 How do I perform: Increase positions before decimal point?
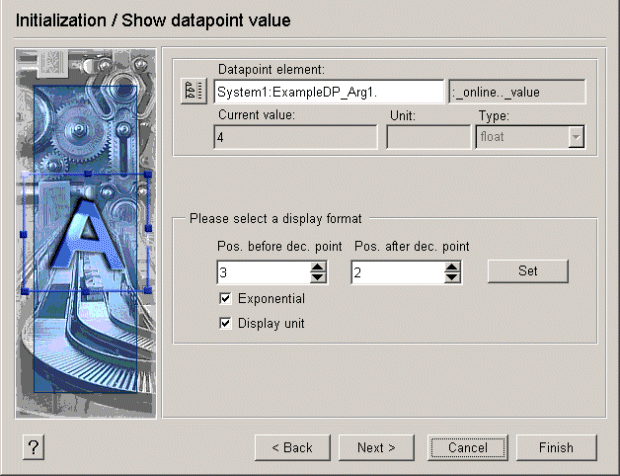pyautogui.click(x=319, y=267)
